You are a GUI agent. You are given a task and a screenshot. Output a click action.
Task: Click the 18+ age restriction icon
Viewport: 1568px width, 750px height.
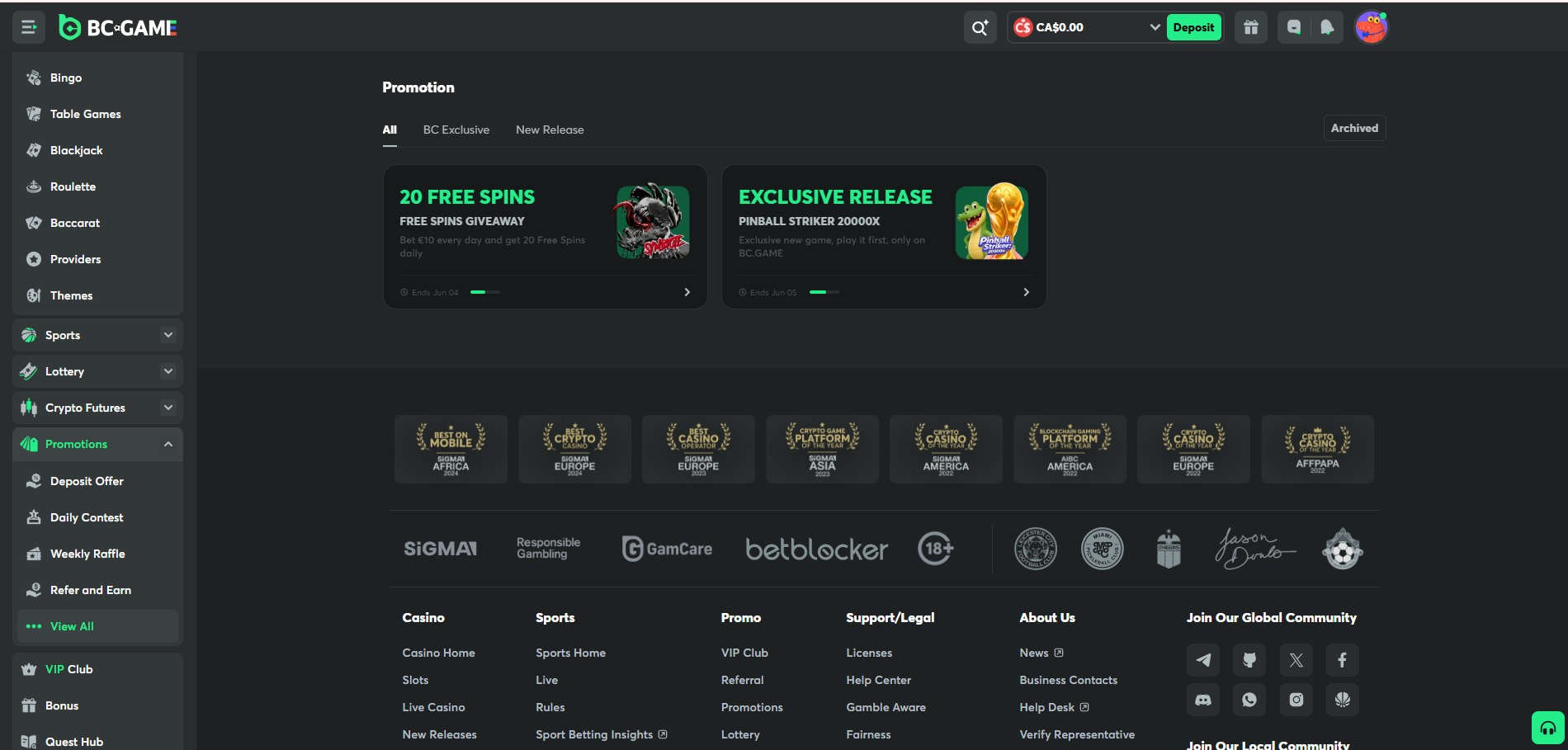pos(936,549)
